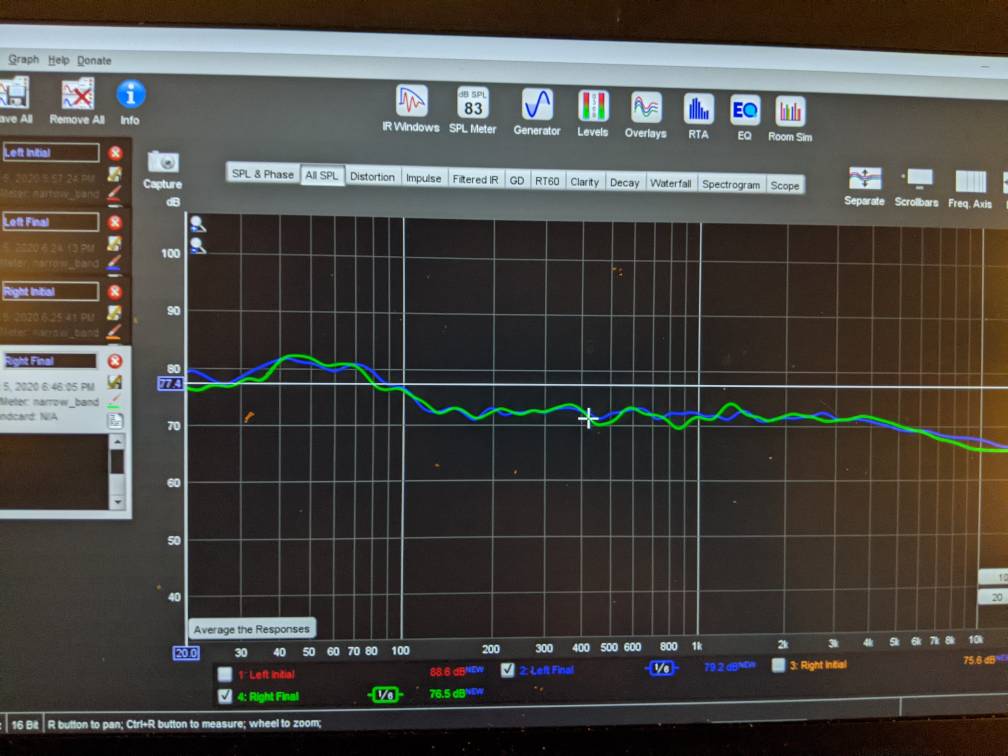Save the Right Final measurement icon
1008x756 pixels.
click(114, 382)
